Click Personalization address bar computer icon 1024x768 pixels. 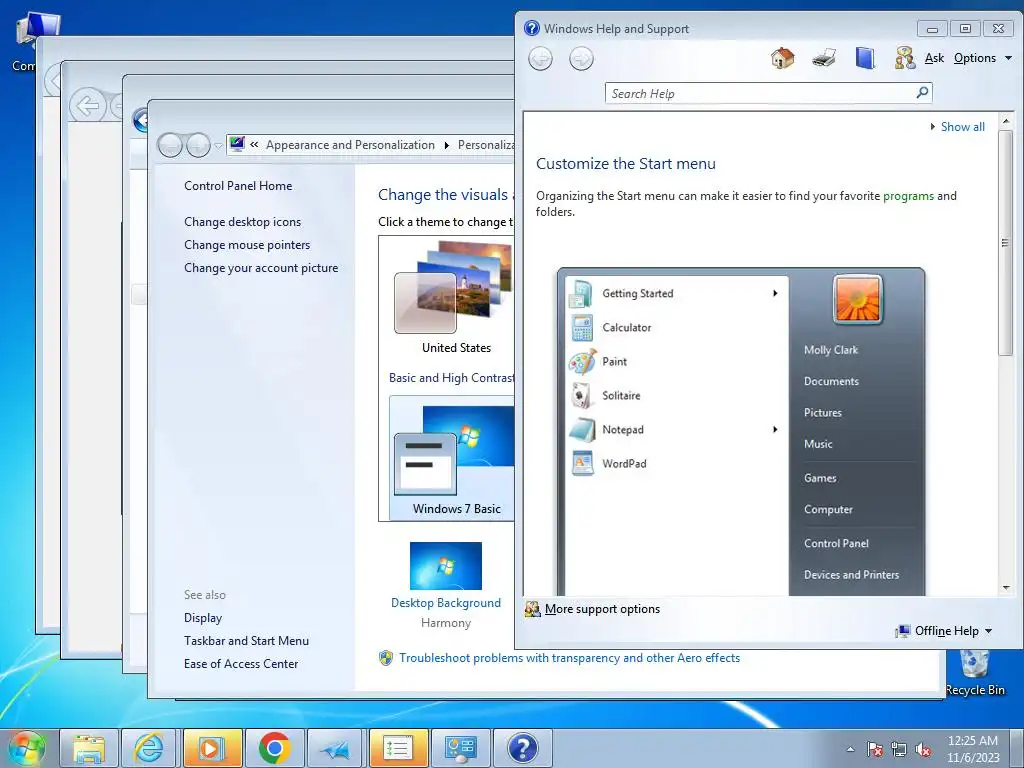click(237, 144)
